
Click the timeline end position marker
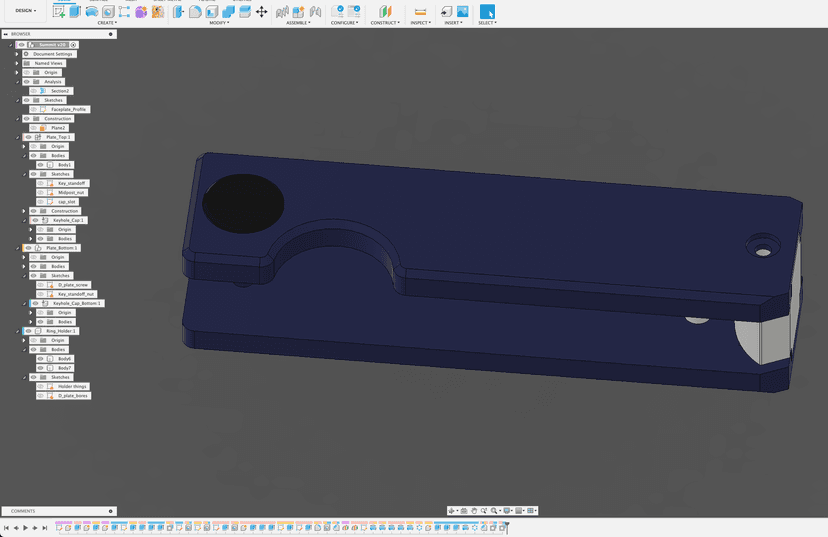(x=507, y=526)
